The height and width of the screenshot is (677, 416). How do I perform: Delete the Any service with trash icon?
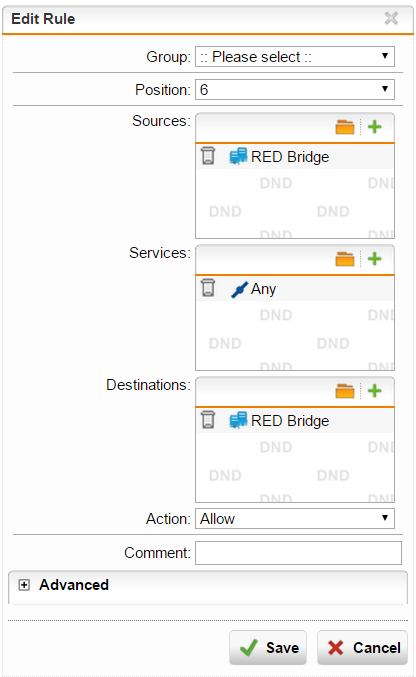(x=208, y=288)
